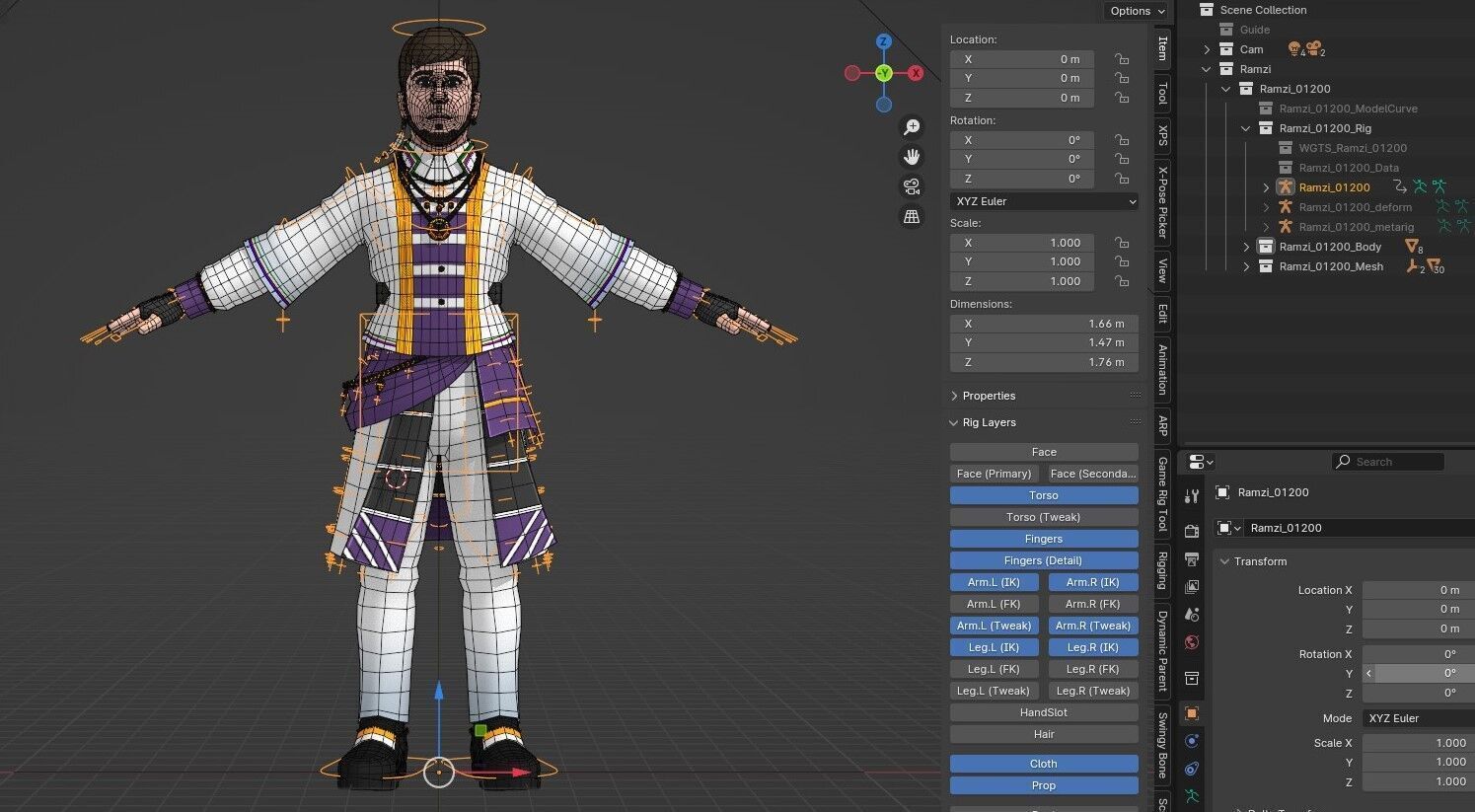Click the object name field Ramzi_01200
Viewport: 1475px width, 812px height.
[x=1360, y=528]
